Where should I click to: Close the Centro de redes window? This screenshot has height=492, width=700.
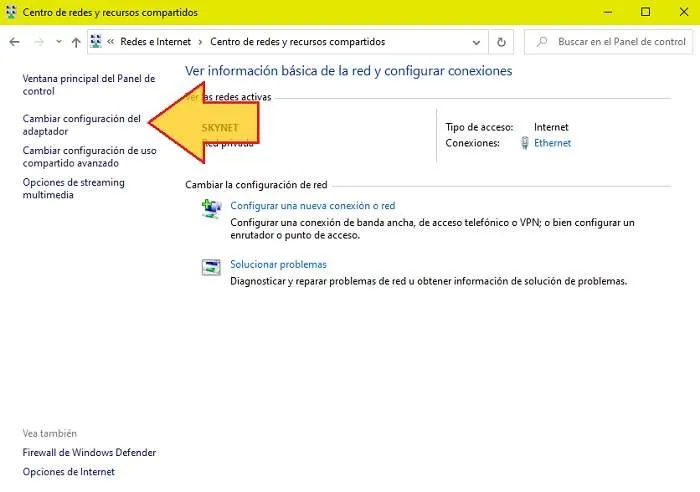pyautogui.click(x=683, y=12)
